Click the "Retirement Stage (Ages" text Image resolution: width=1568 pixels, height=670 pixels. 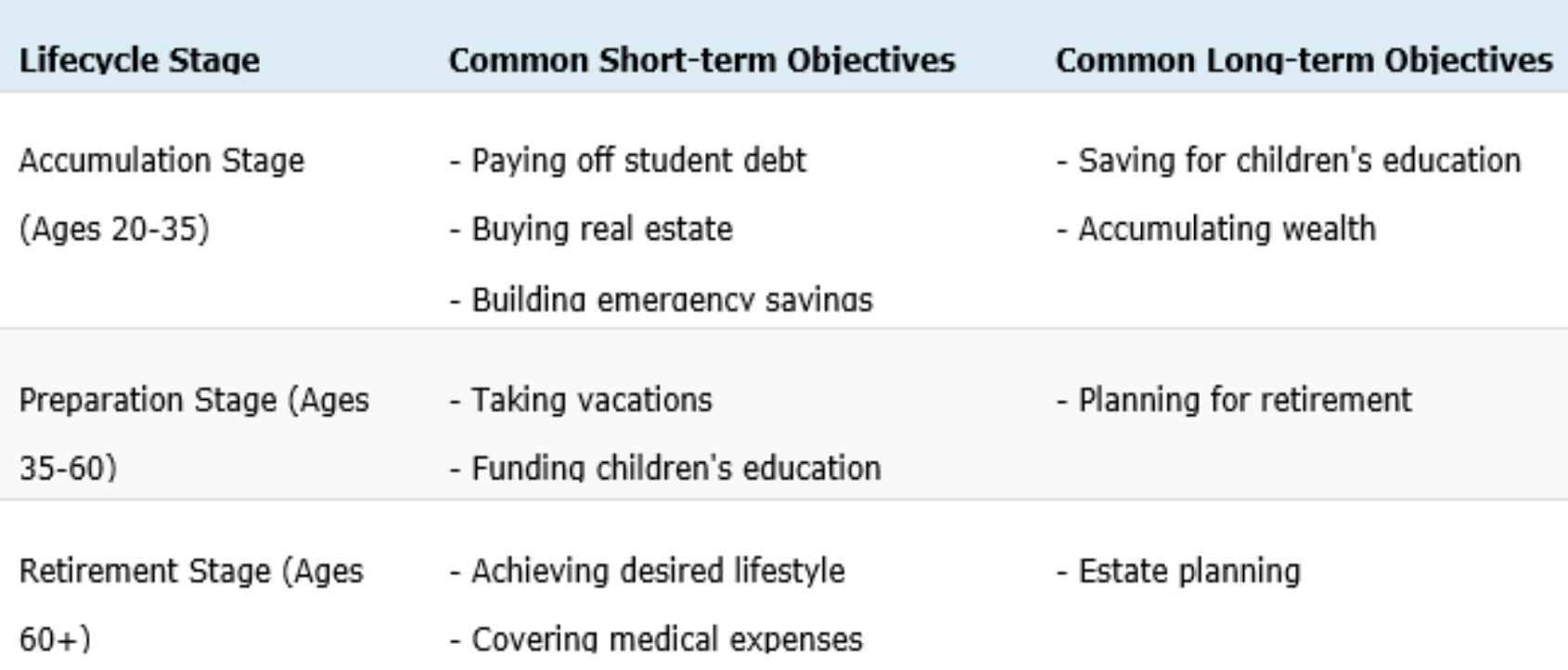click(x=191, y=571)
